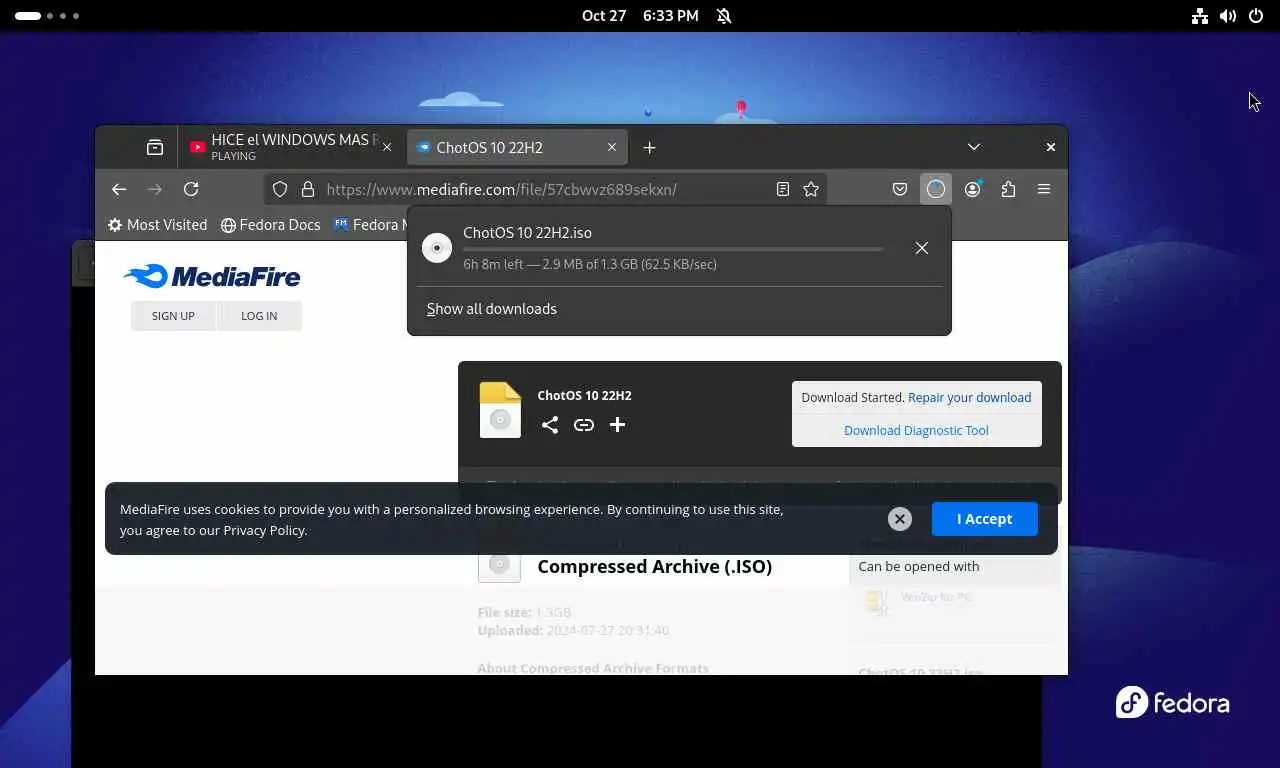Open the network status icon

(x=1200, y=16)
